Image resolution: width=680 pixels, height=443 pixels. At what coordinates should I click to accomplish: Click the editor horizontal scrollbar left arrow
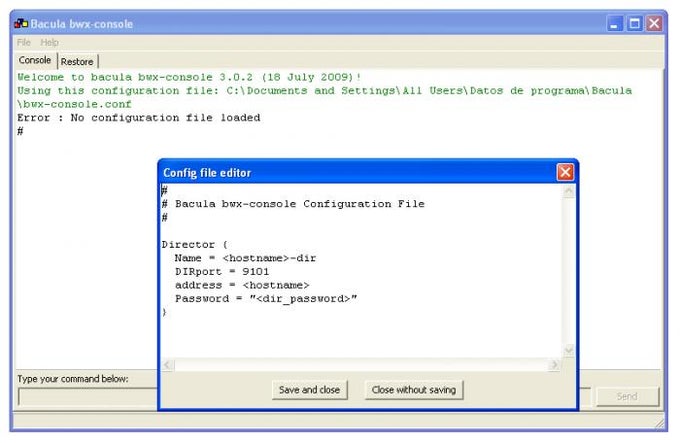[x=167, y=365]
